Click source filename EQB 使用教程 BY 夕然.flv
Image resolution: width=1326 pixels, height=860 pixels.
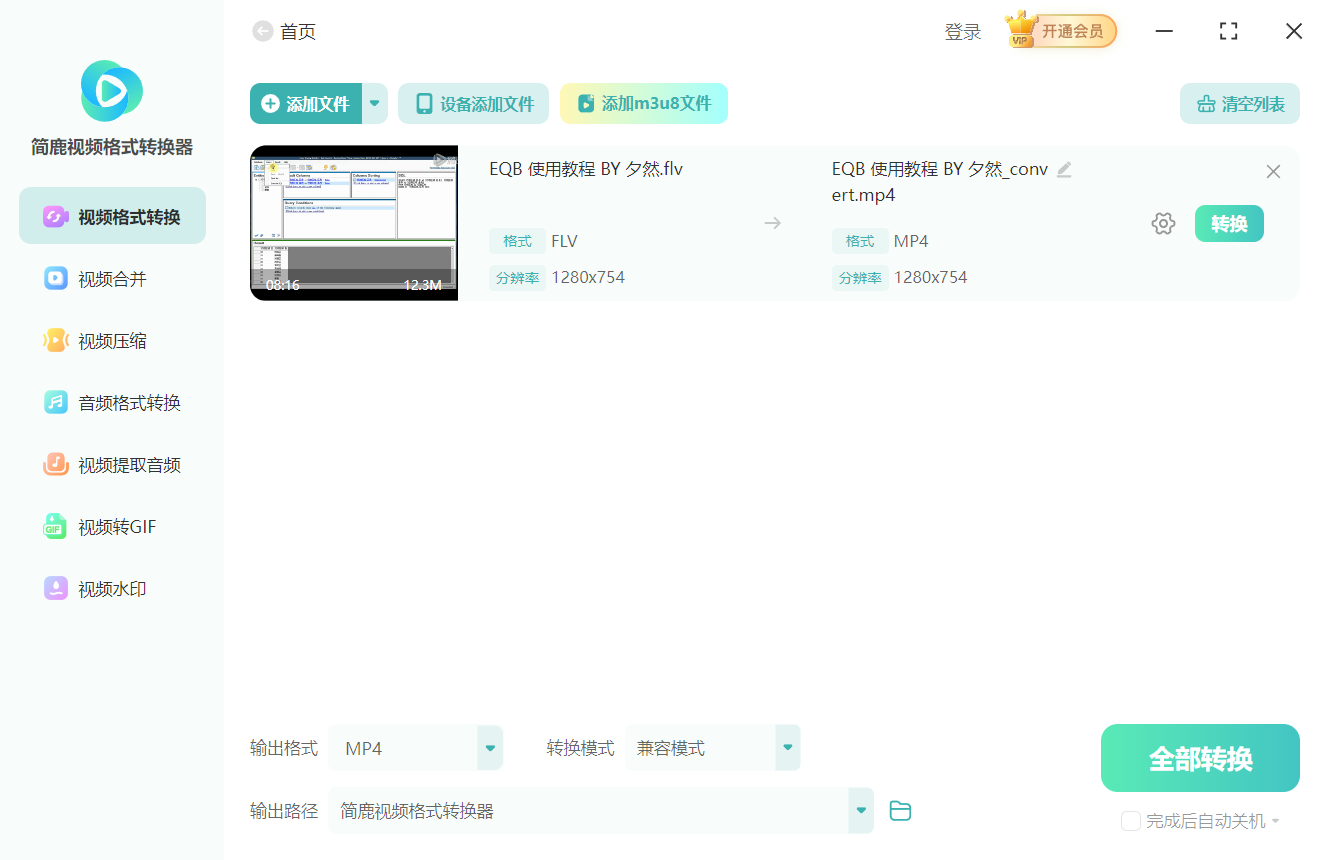[586, 169]
